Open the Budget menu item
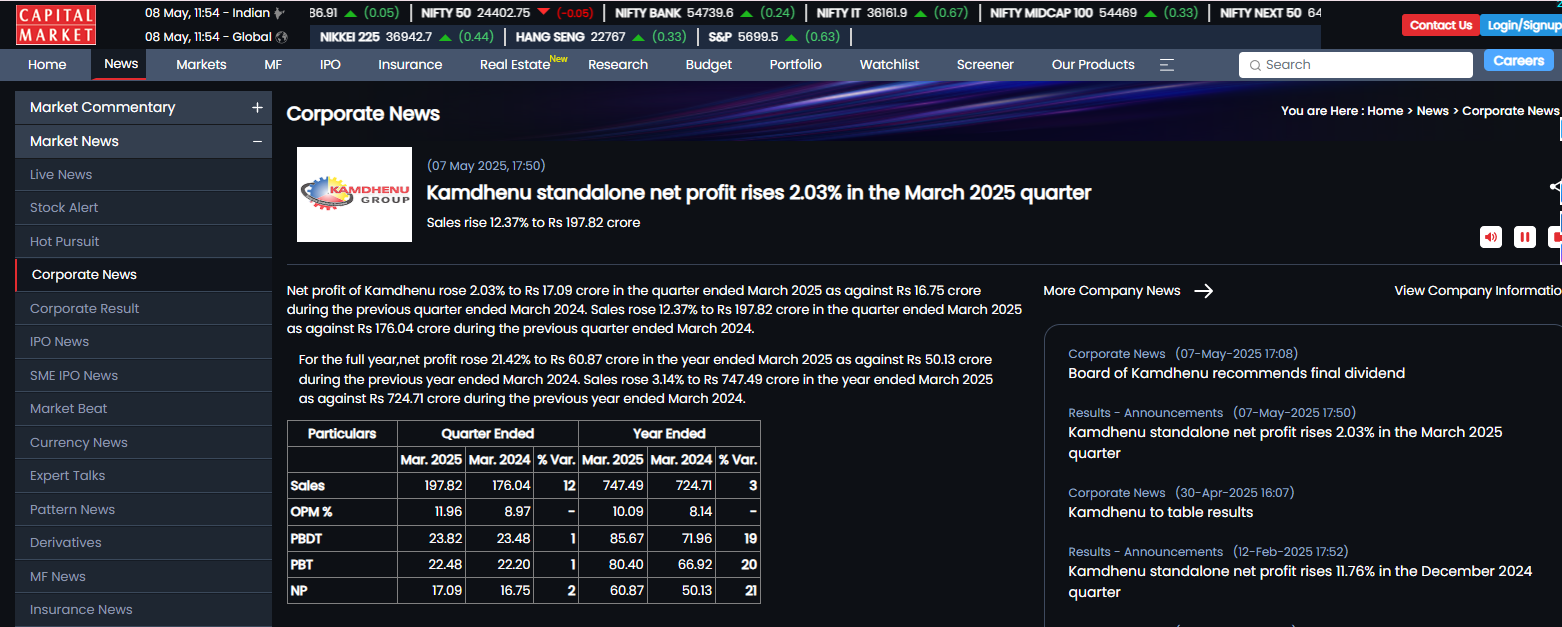The height and width of the screenshot is (627, 1562). point(709,65)
